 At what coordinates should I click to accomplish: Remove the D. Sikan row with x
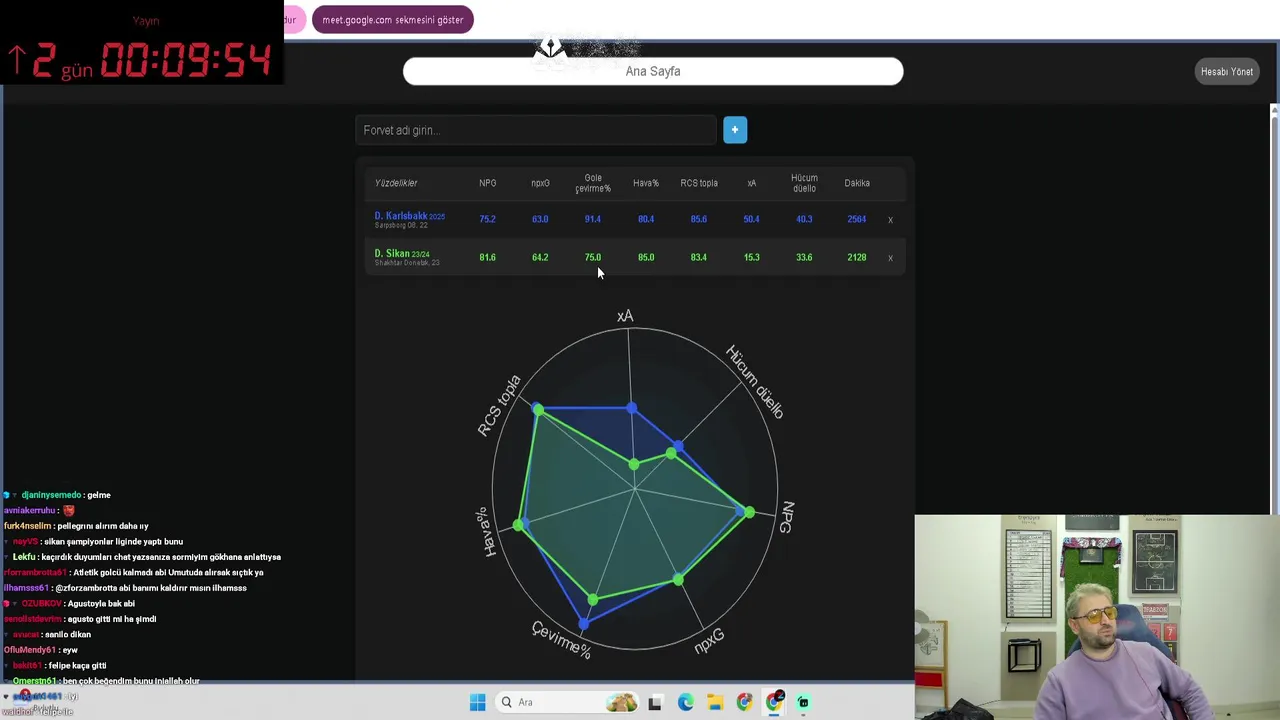(890, 258)
